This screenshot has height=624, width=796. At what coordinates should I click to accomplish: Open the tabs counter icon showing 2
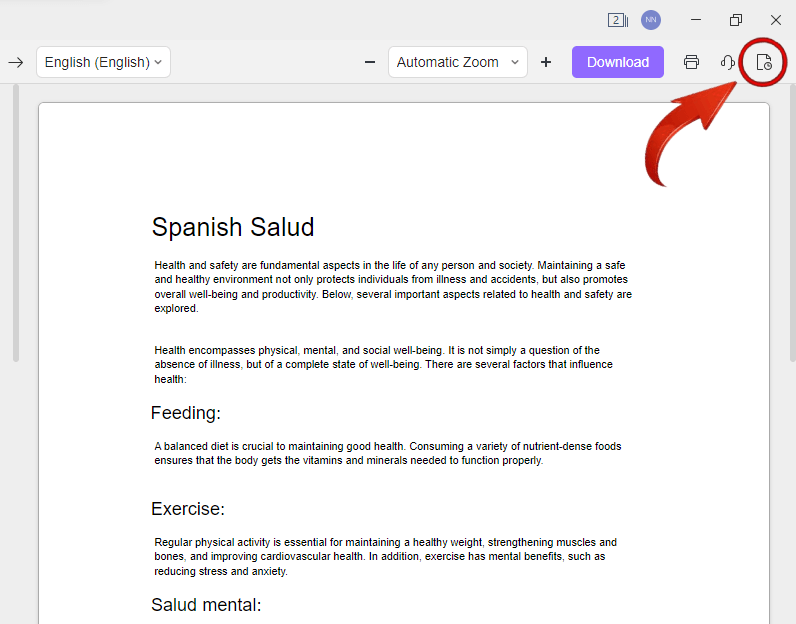pos(618,20)
